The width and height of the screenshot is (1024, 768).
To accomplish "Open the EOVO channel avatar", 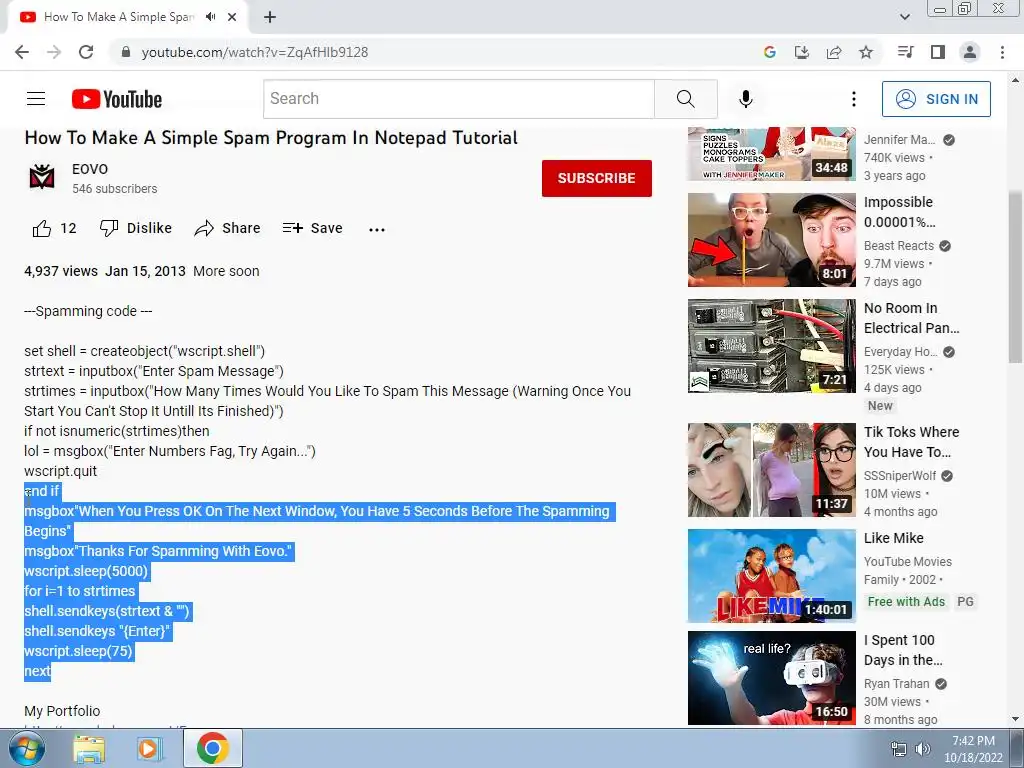I will pyautogui.click(x=42, y=177).
